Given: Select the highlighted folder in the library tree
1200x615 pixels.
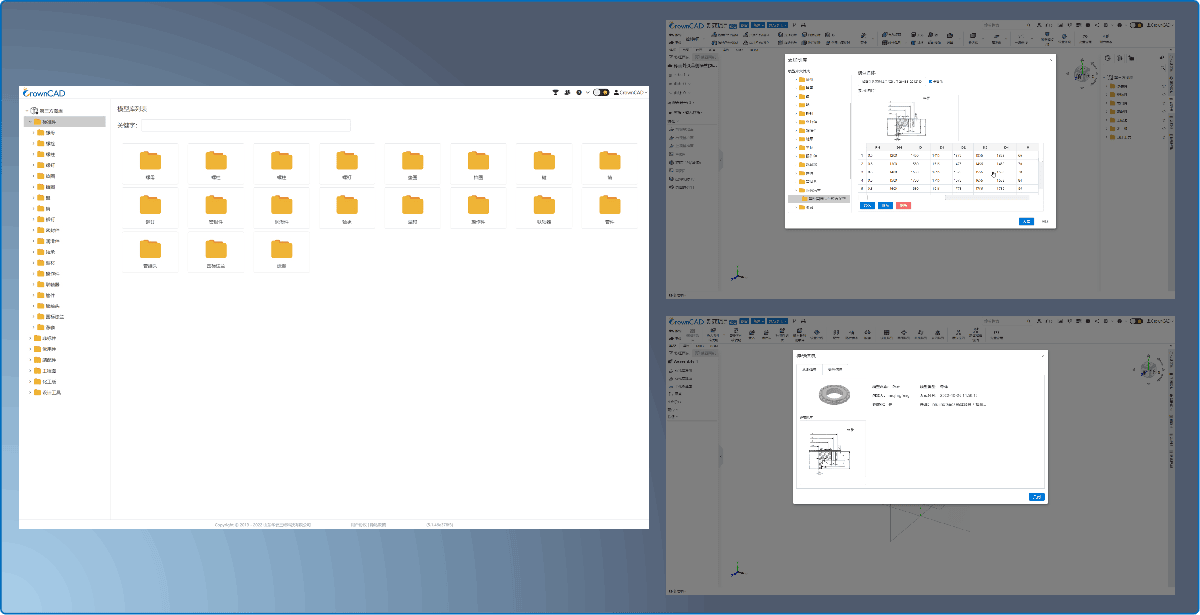Looking at the screenshot, I should click(x=66, y=121).
